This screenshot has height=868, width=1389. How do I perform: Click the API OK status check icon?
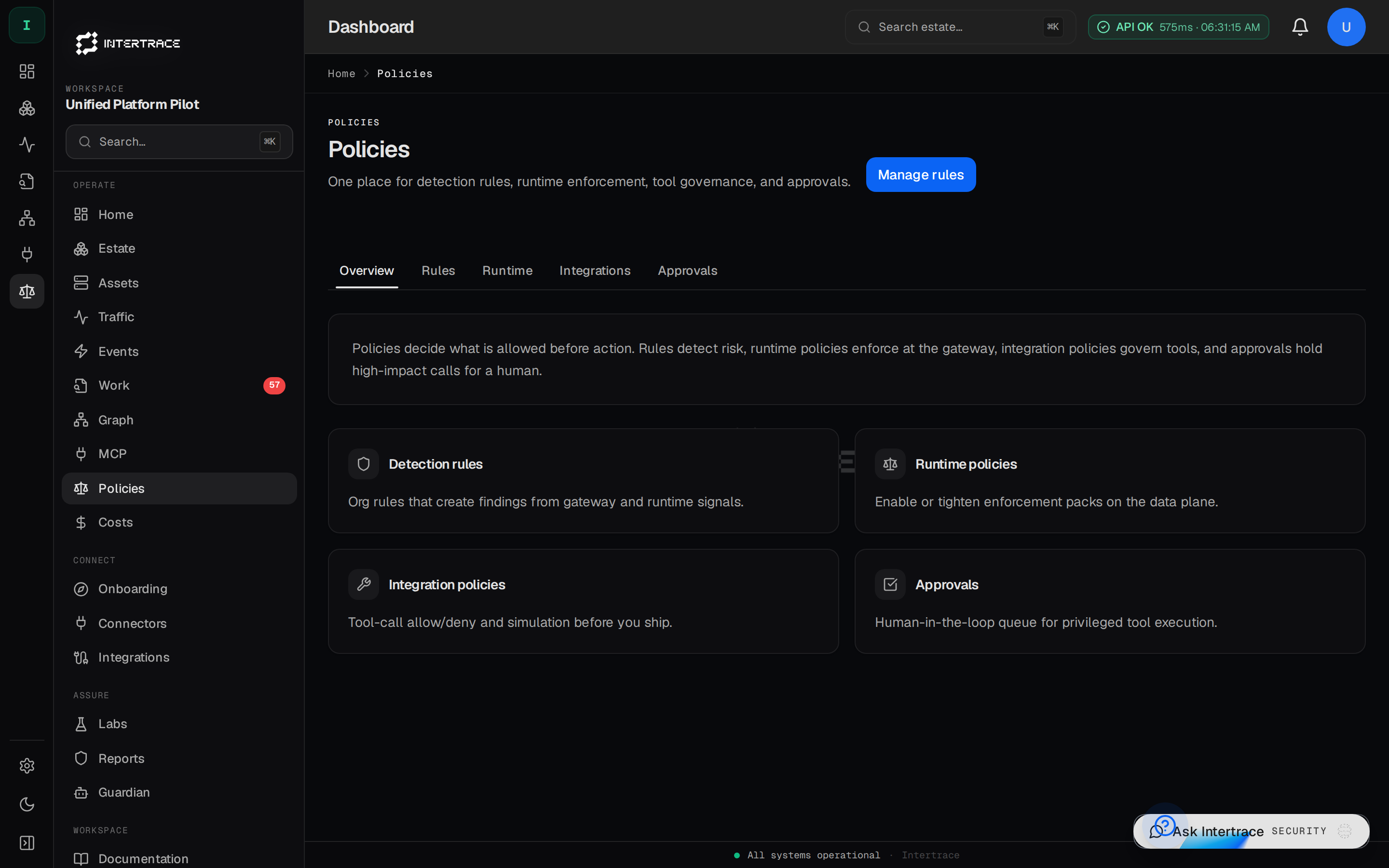click(1103, 27)
